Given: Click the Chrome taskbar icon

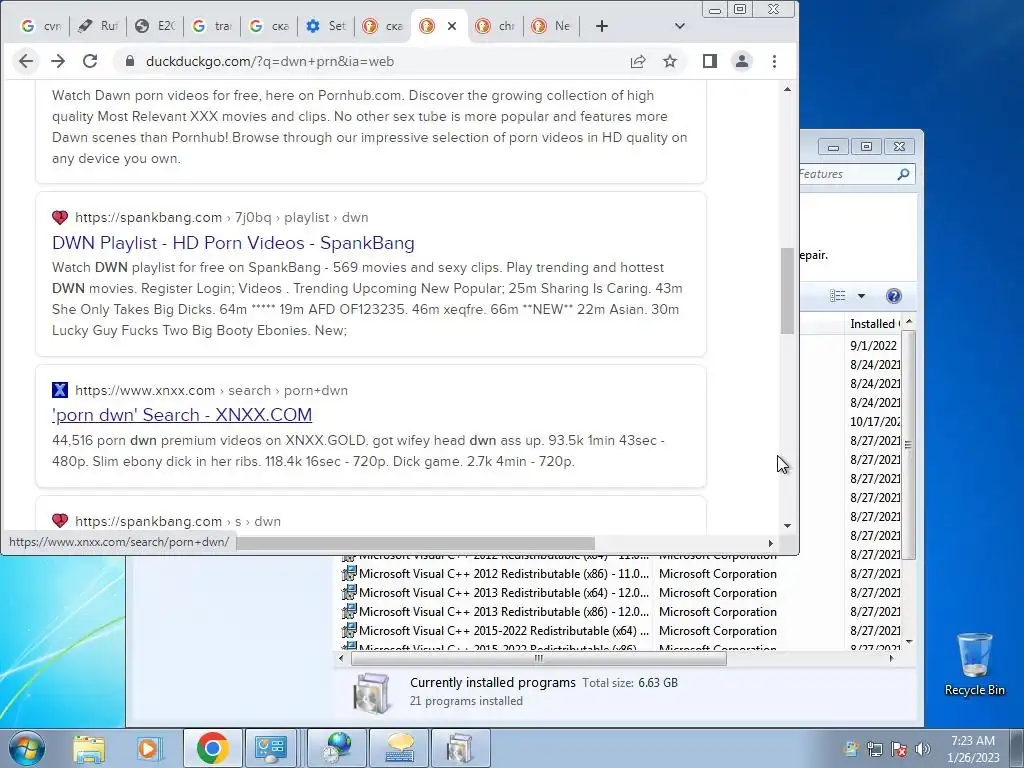Looking at the screenshot, I should click(212, 748).
